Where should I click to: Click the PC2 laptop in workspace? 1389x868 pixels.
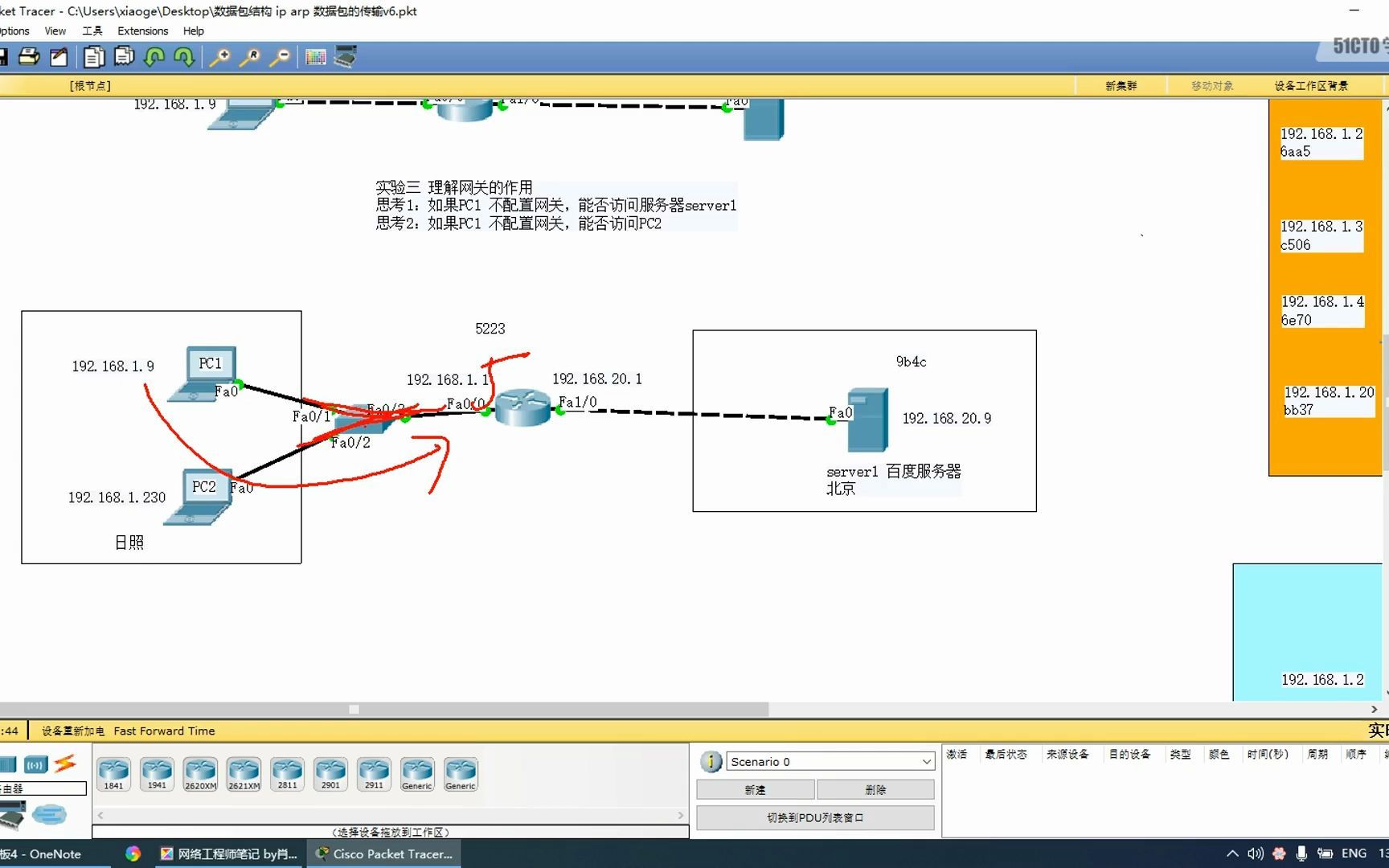(x=199, y=497)
